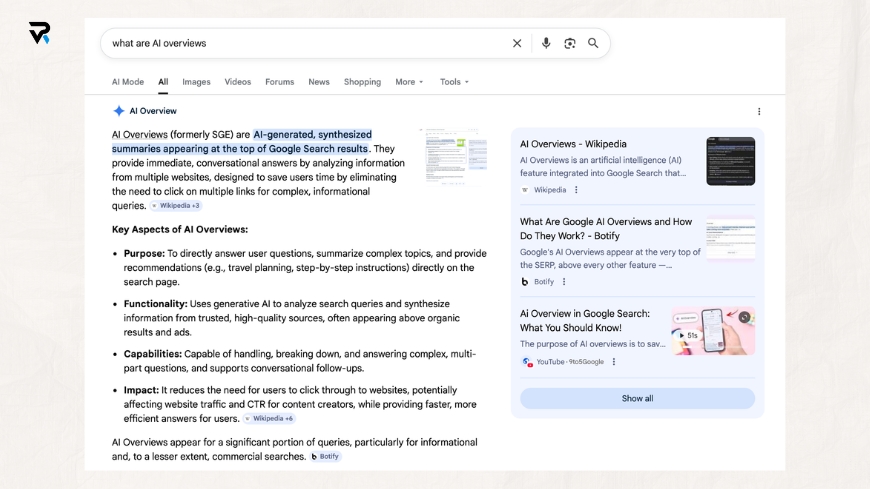The image size is (870, 489).
Task: Open What Are Google AI Overviews Botify link
Action: 606,229
